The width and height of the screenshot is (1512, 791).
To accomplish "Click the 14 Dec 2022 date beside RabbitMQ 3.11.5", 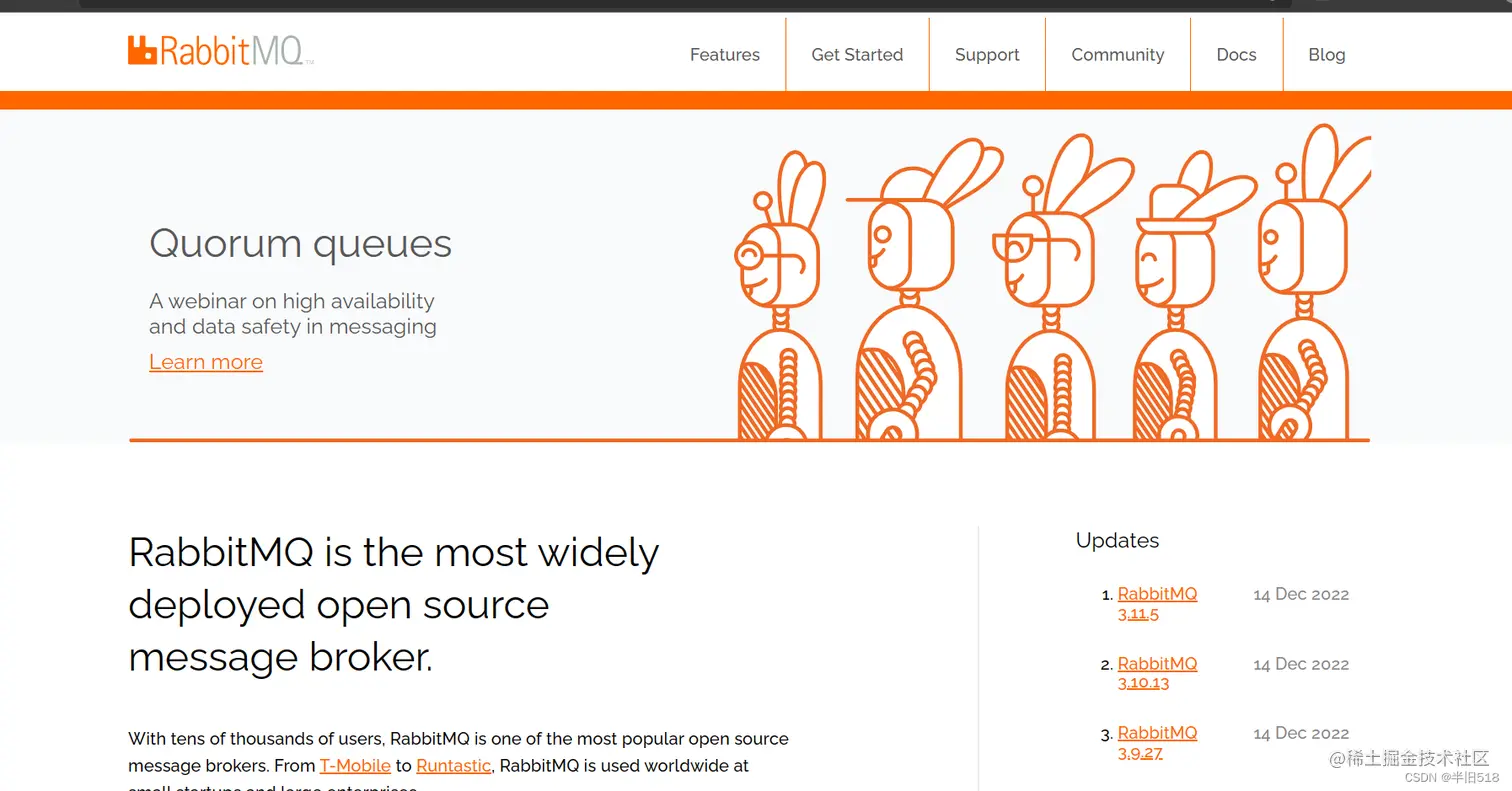I will (x=1301, y=594).
